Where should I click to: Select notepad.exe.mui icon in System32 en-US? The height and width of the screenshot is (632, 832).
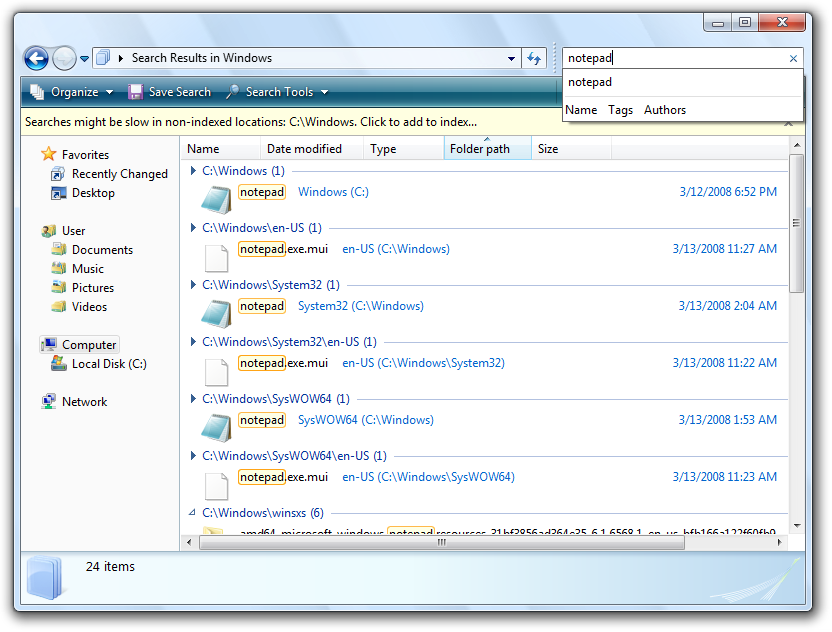[x=216, y=371]
